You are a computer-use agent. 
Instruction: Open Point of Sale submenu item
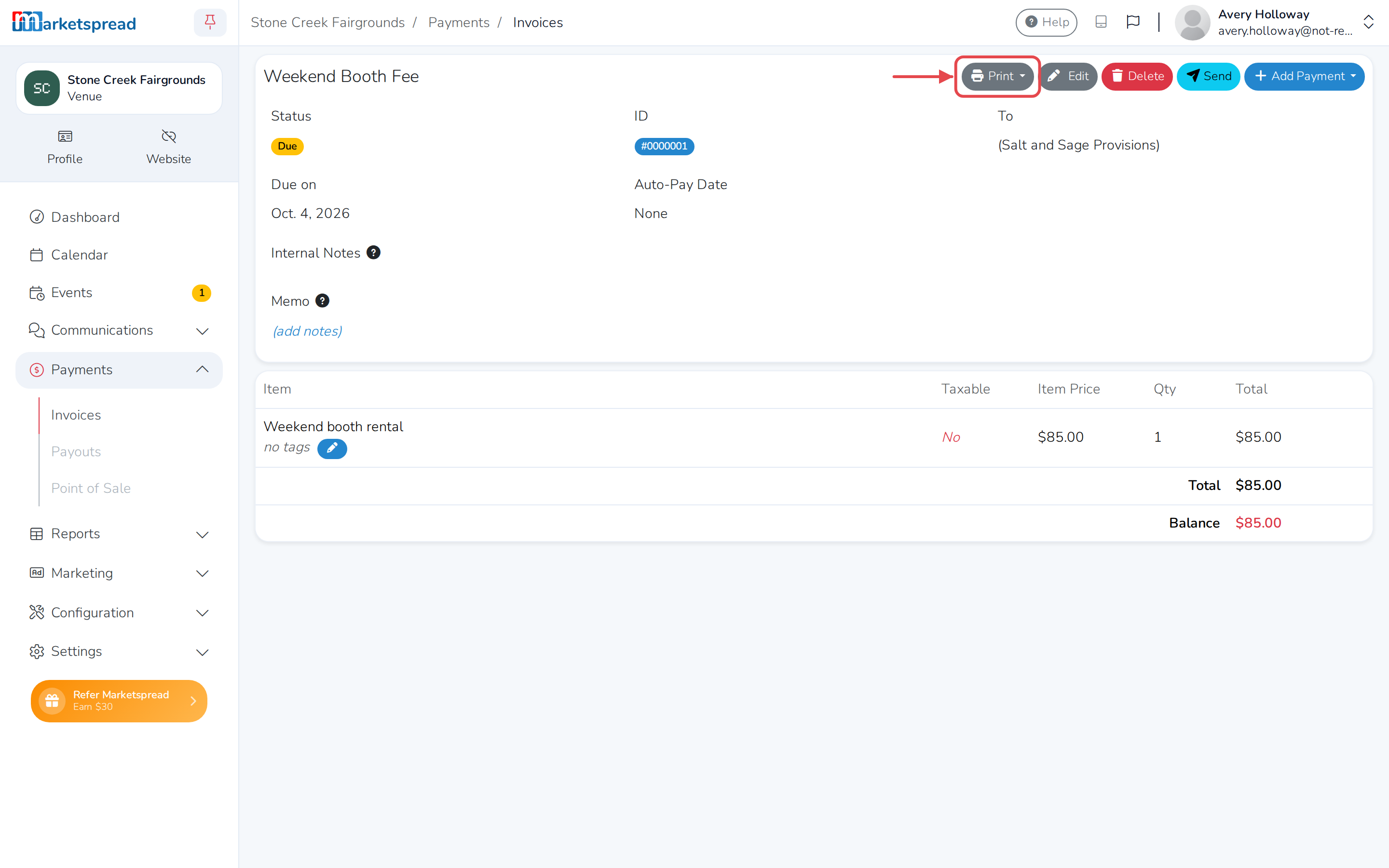(x=91, y=488)
